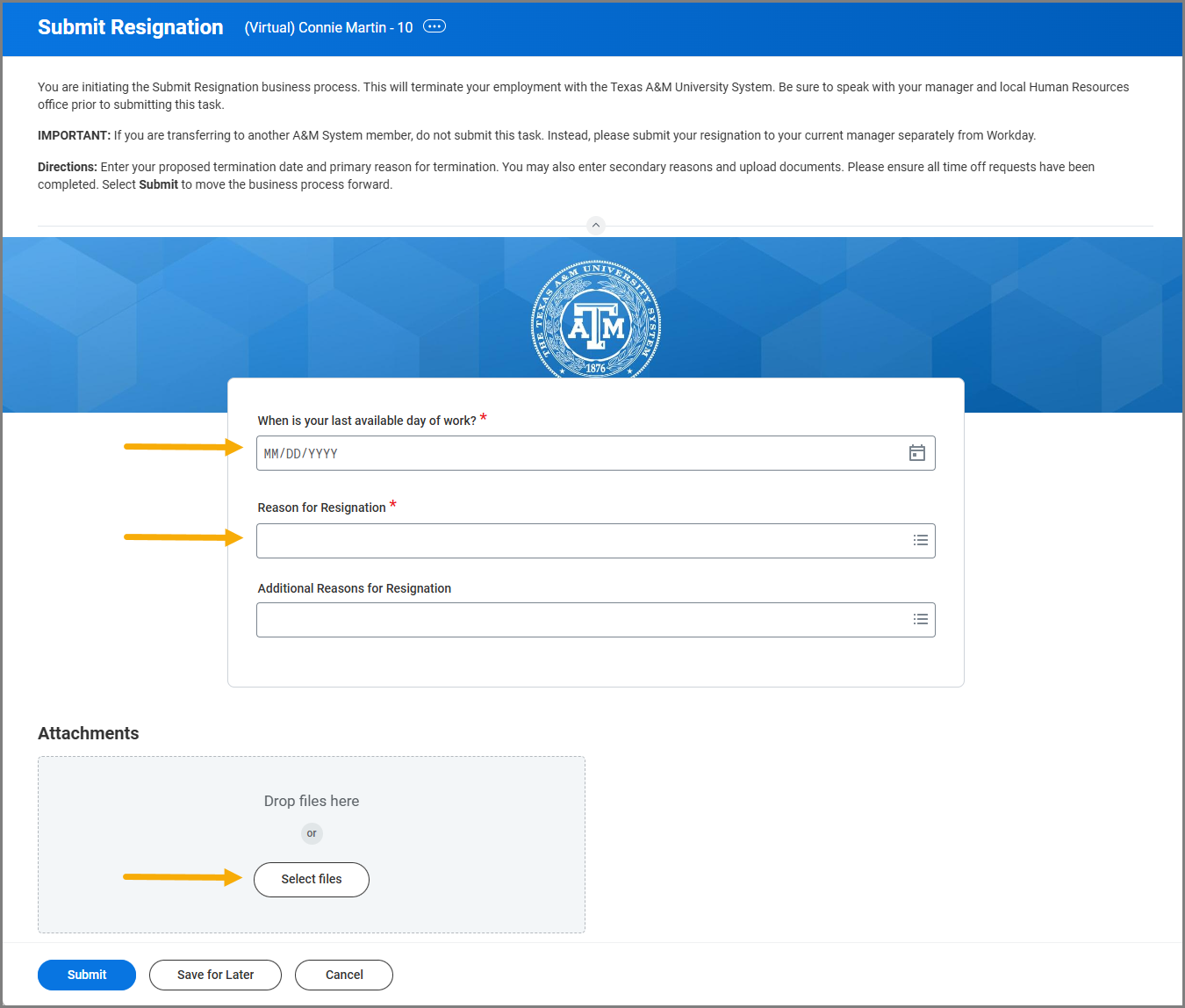
Task: Click the Texas A&M University System seal
Action: 596,320
